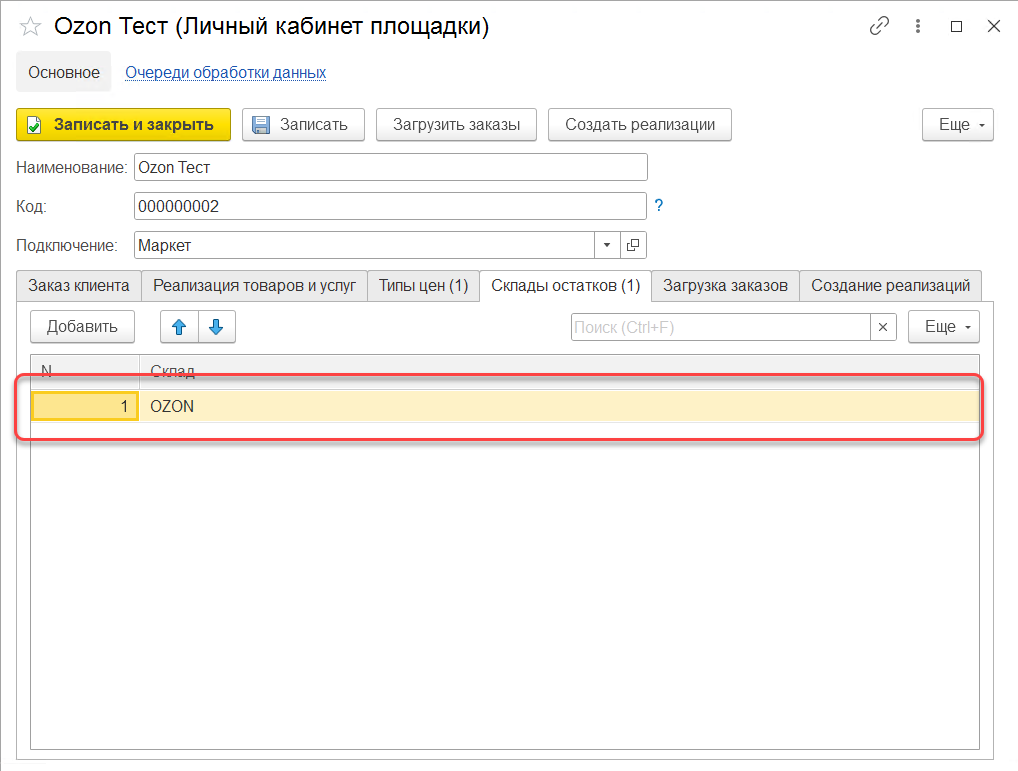Click the Склад column header
The height and width of the screenshot is (771, 1018).
pos(559,371)
